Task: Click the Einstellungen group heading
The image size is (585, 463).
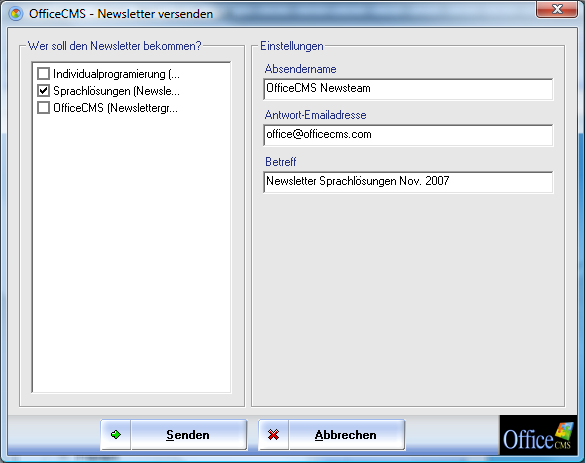Action: (x=292, y=46)
